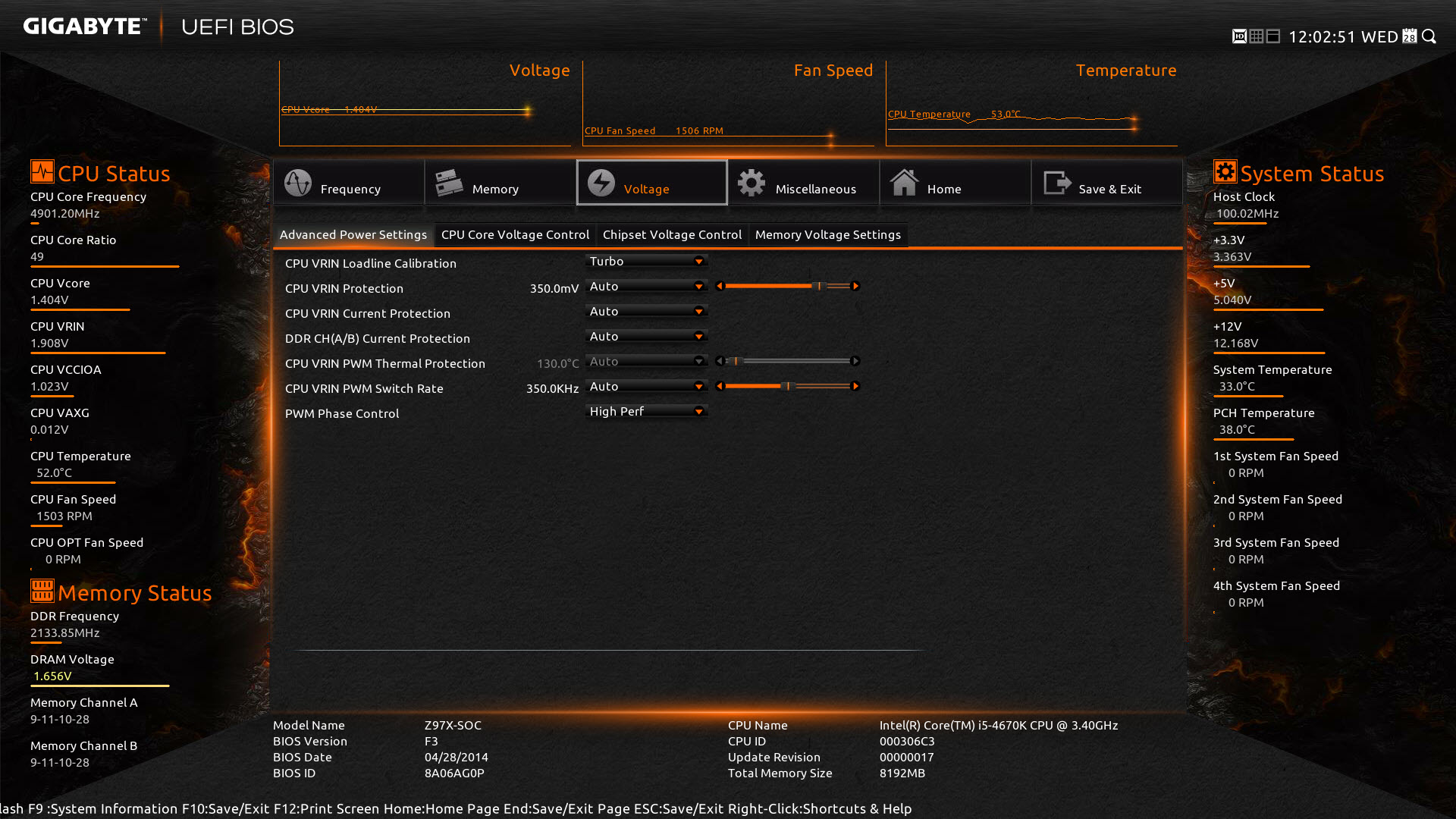
Task: Open CPU VRIN Current Protection dropdown
Action: click(x=647, y=312)
